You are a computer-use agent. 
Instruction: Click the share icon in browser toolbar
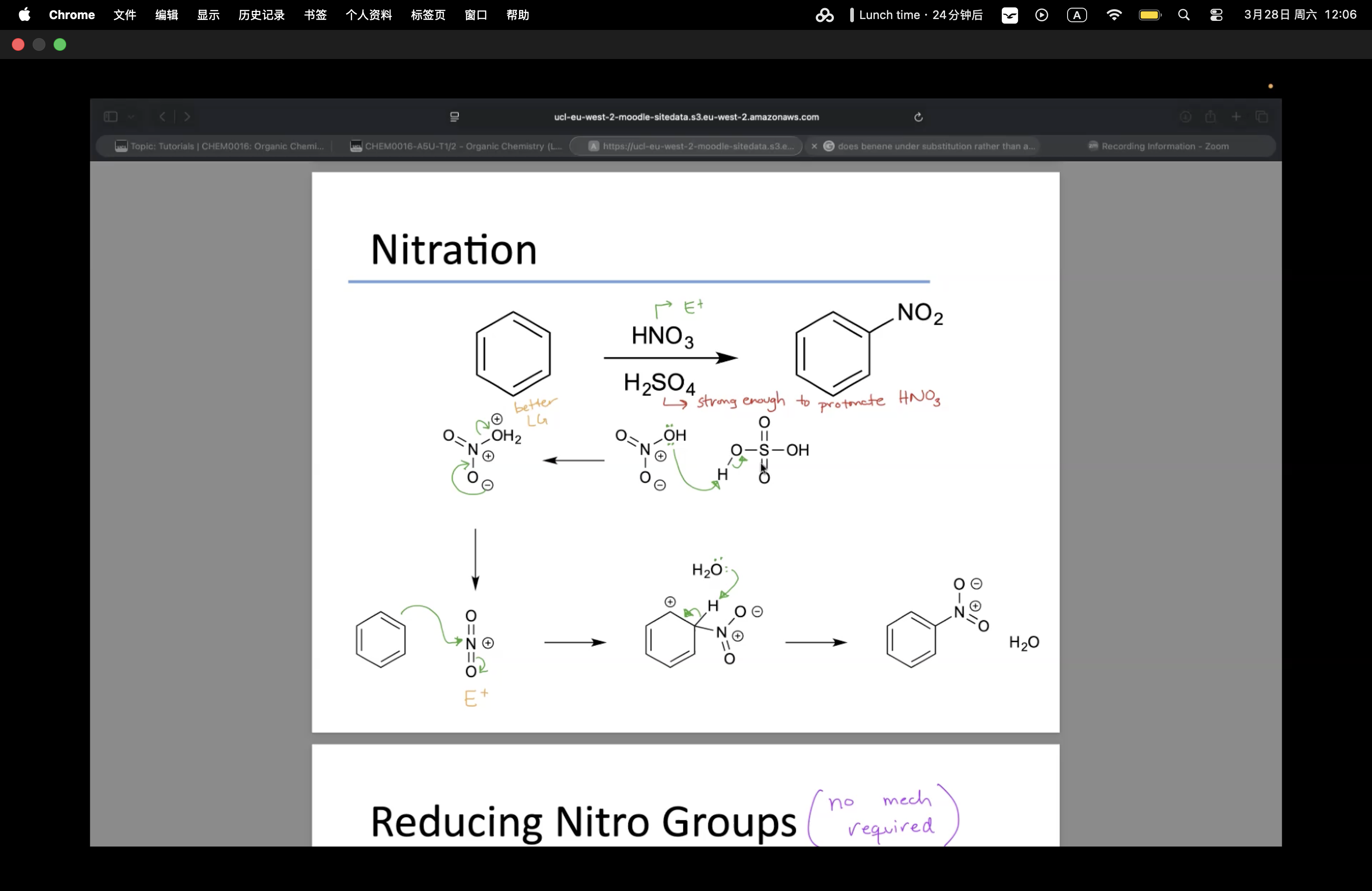coord(1210,117)
